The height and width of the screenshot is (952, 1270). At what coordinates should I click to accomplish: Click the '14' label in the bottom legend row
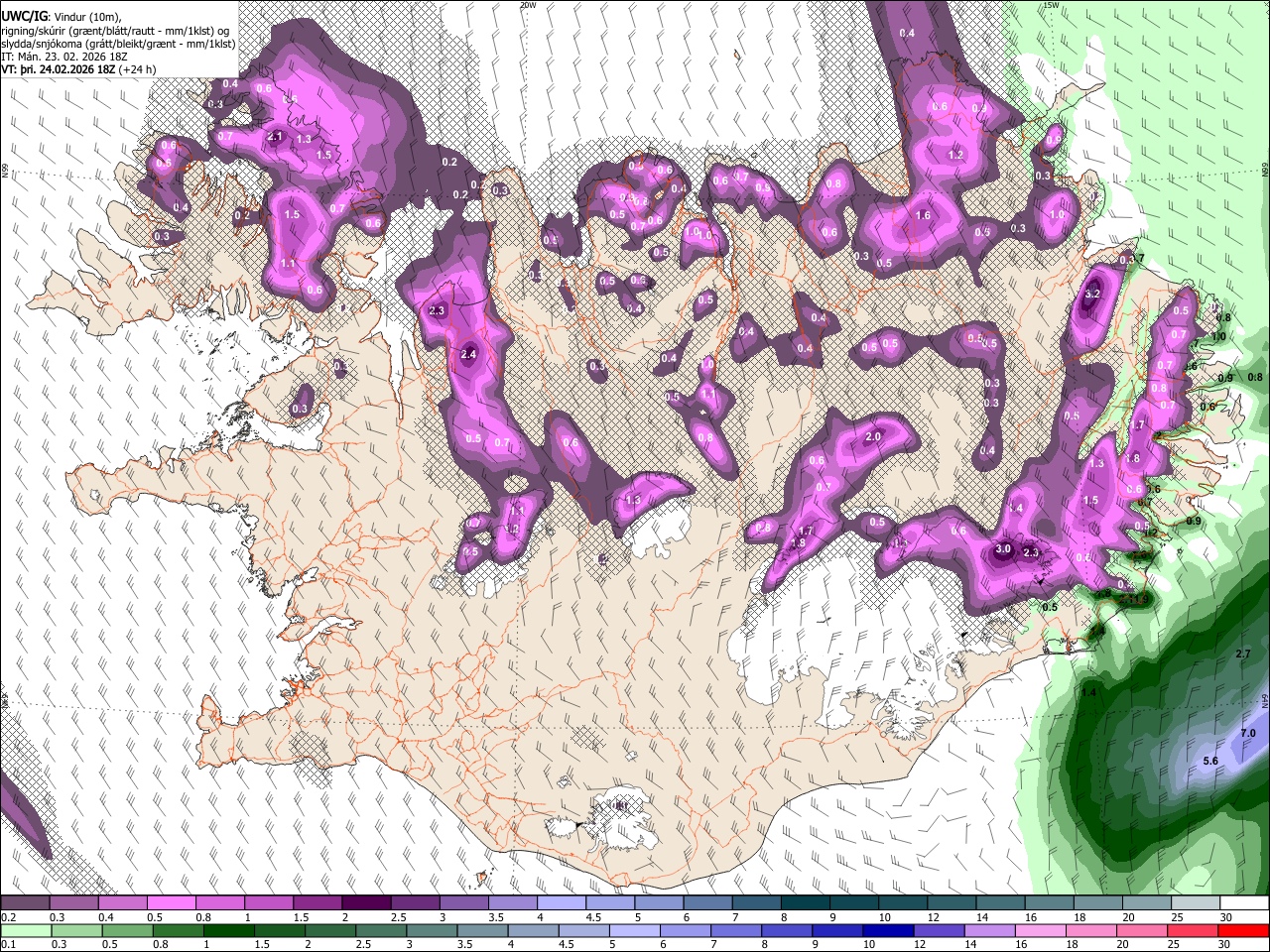(x=970, y=944)
